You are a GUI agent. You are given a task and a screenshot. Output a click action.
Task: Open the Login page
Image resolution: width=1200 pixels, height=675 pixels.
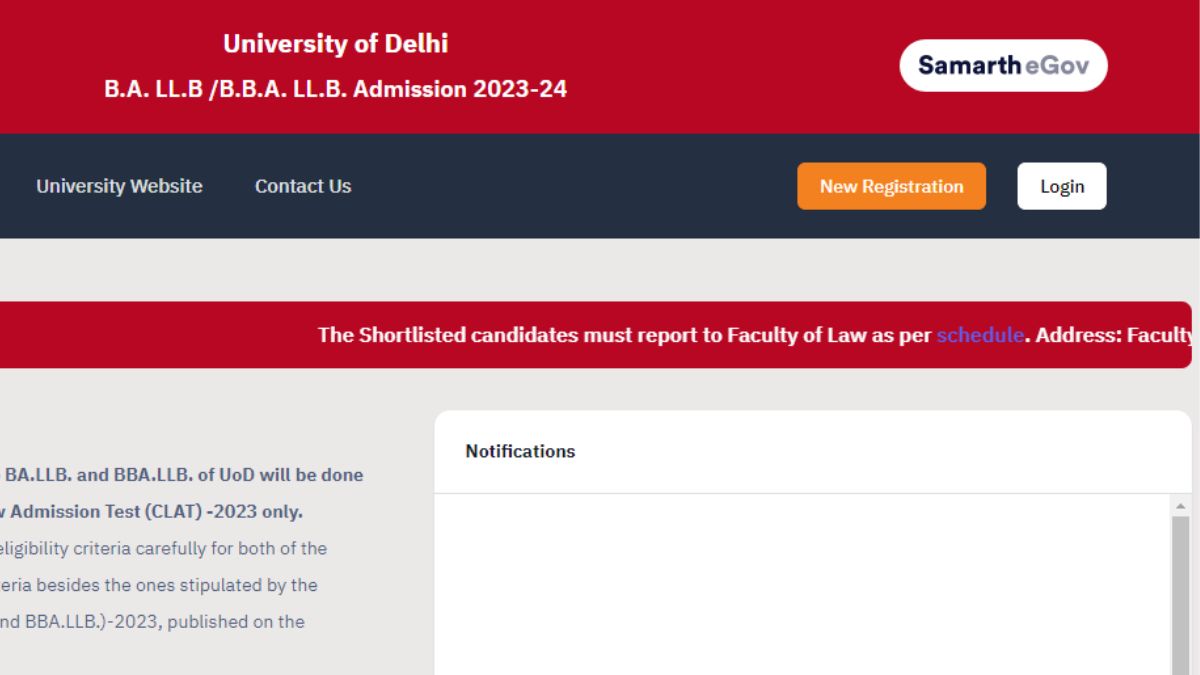point(1062,186)
